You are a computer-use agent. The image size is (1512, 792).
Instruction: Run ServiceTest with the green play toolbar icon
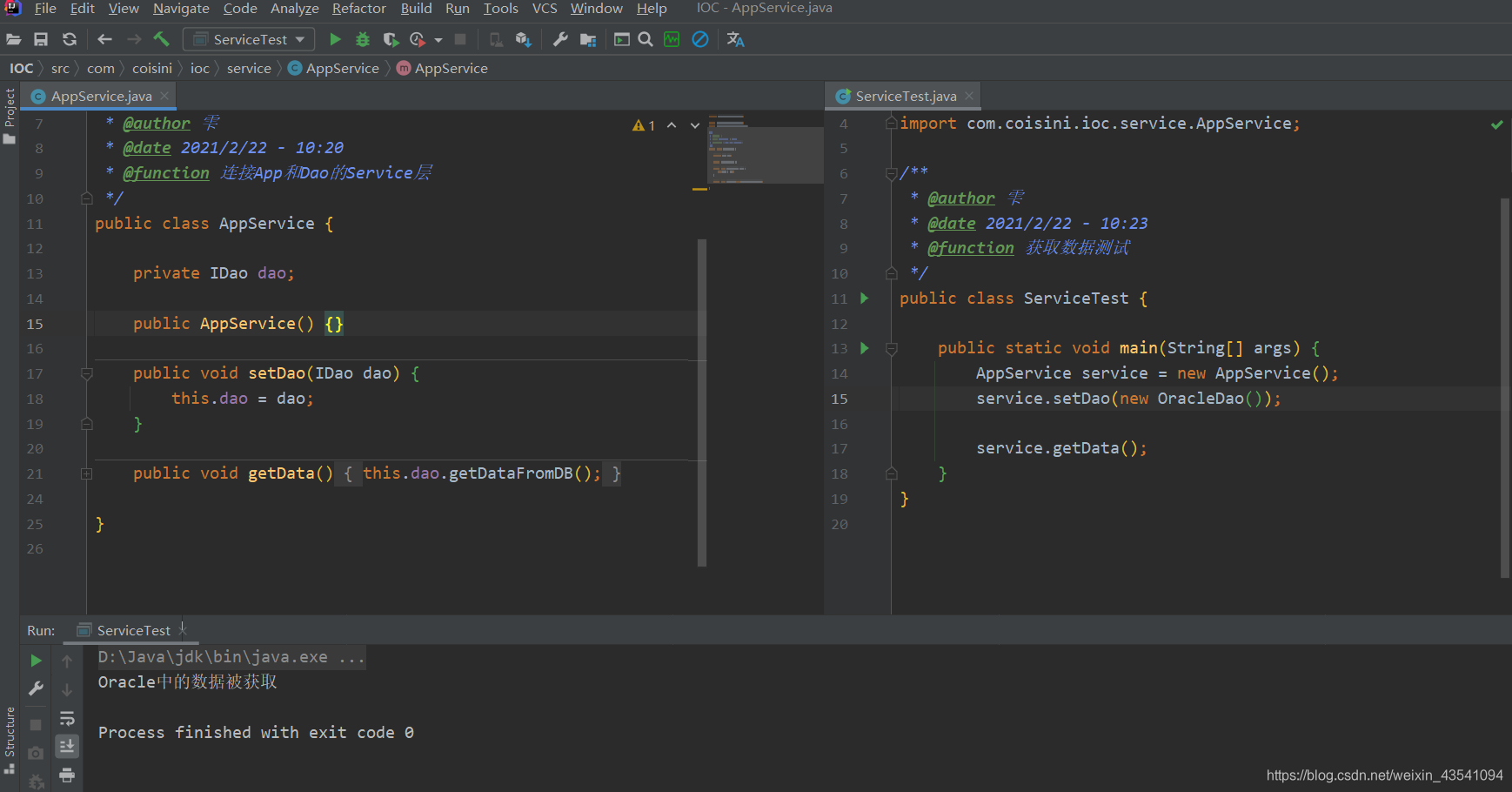(x=335, y=39)
